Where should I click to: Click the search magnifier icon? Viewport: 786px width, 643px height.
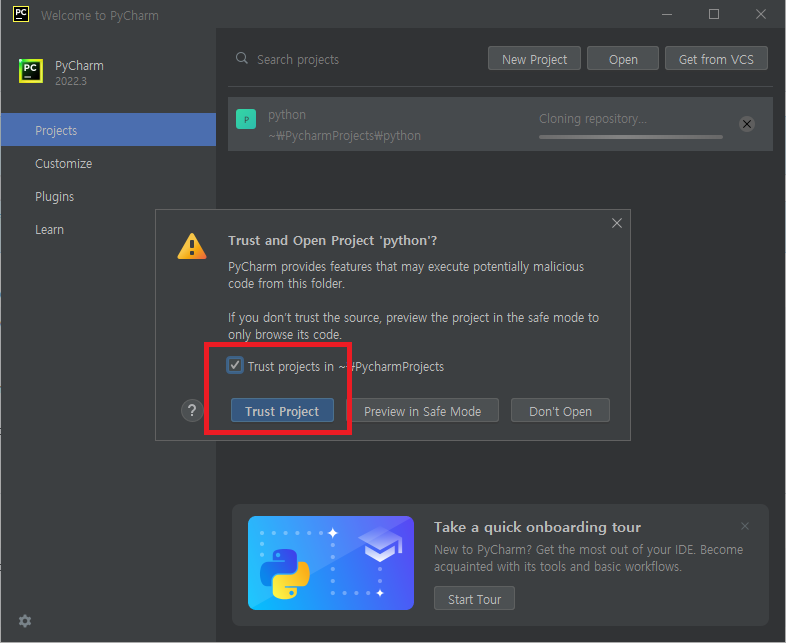point(242,58)
